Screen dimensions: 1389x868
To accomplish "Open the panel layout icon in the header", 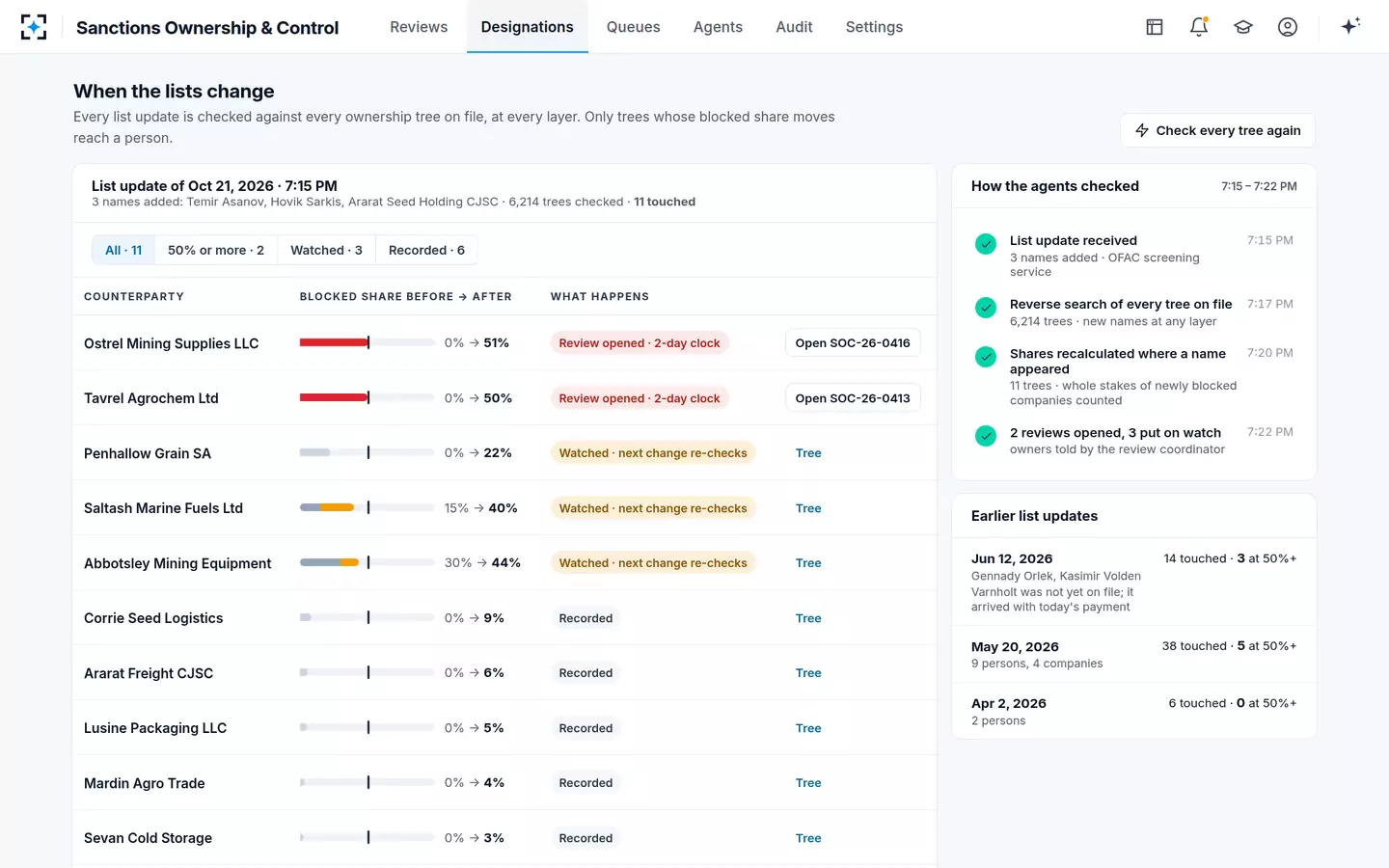I will (x=1155, y=27).
